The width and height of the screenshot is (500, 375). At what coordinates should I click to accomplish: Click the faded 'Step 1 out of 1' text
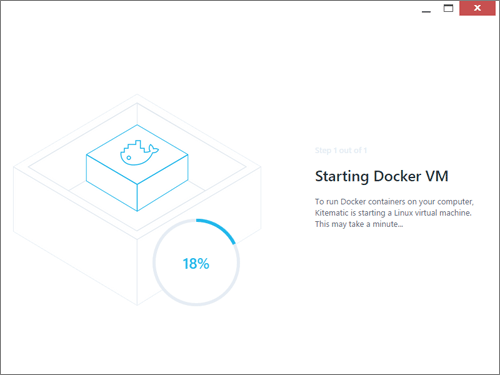(x=341, y=150)
